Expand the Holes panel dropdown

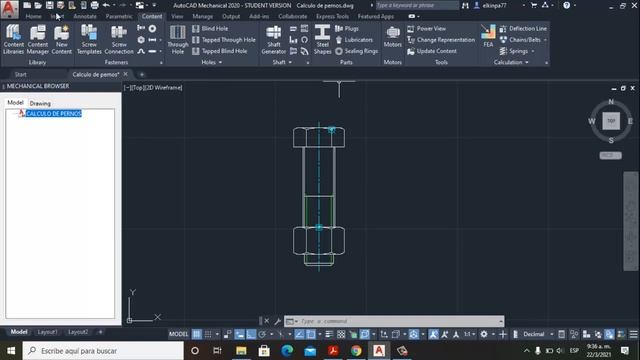(220, 62)
